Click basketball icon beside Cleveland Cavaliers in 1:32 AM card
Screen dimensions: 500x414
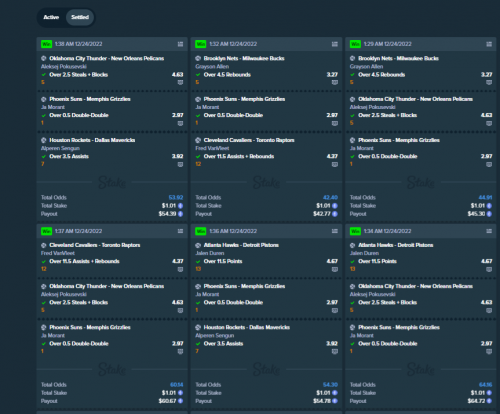tap(198, 140)
